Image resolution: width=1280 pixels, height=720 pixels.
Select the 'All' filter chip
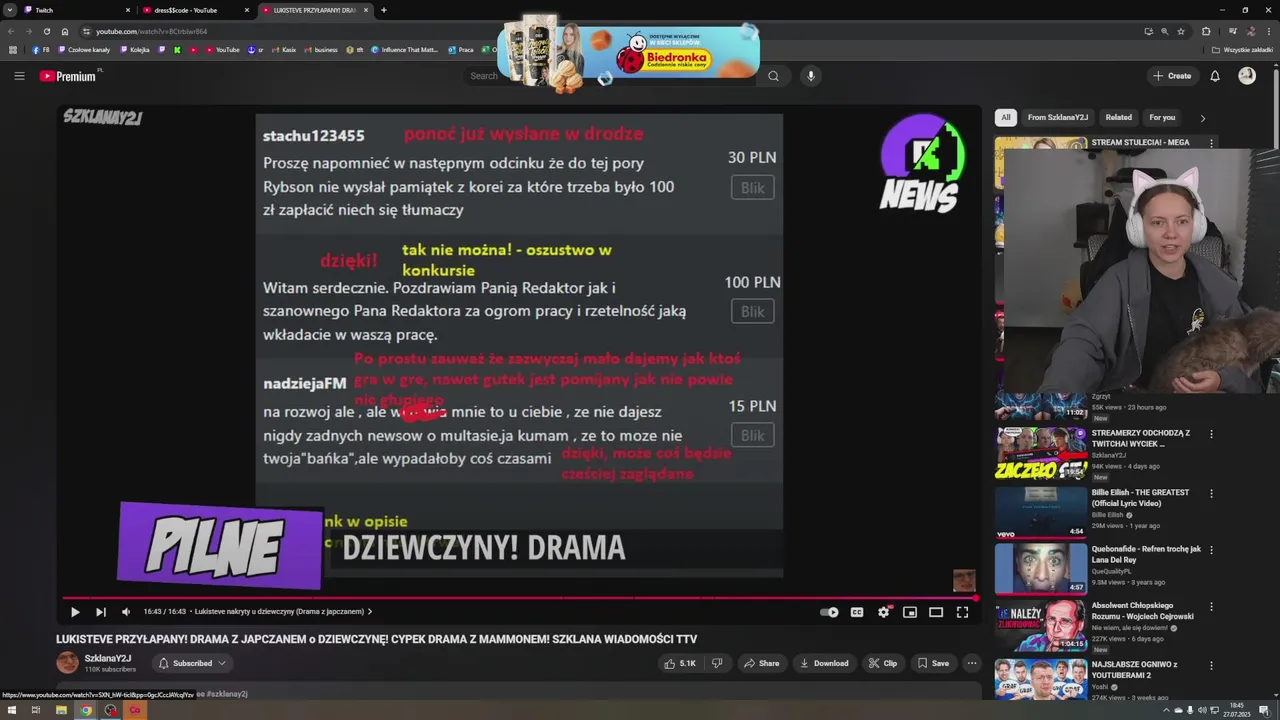(1006, 117)
